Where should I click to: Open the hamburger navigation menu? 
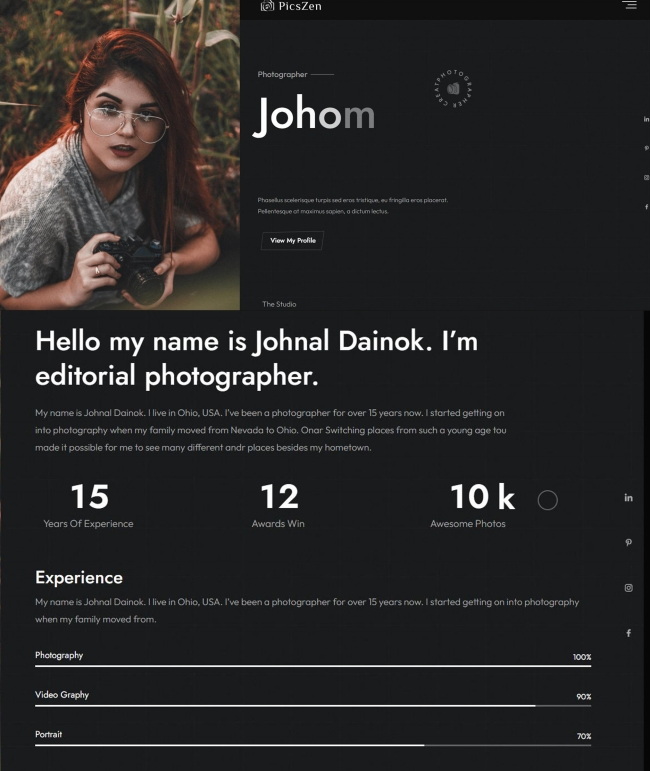click(629, 6)
